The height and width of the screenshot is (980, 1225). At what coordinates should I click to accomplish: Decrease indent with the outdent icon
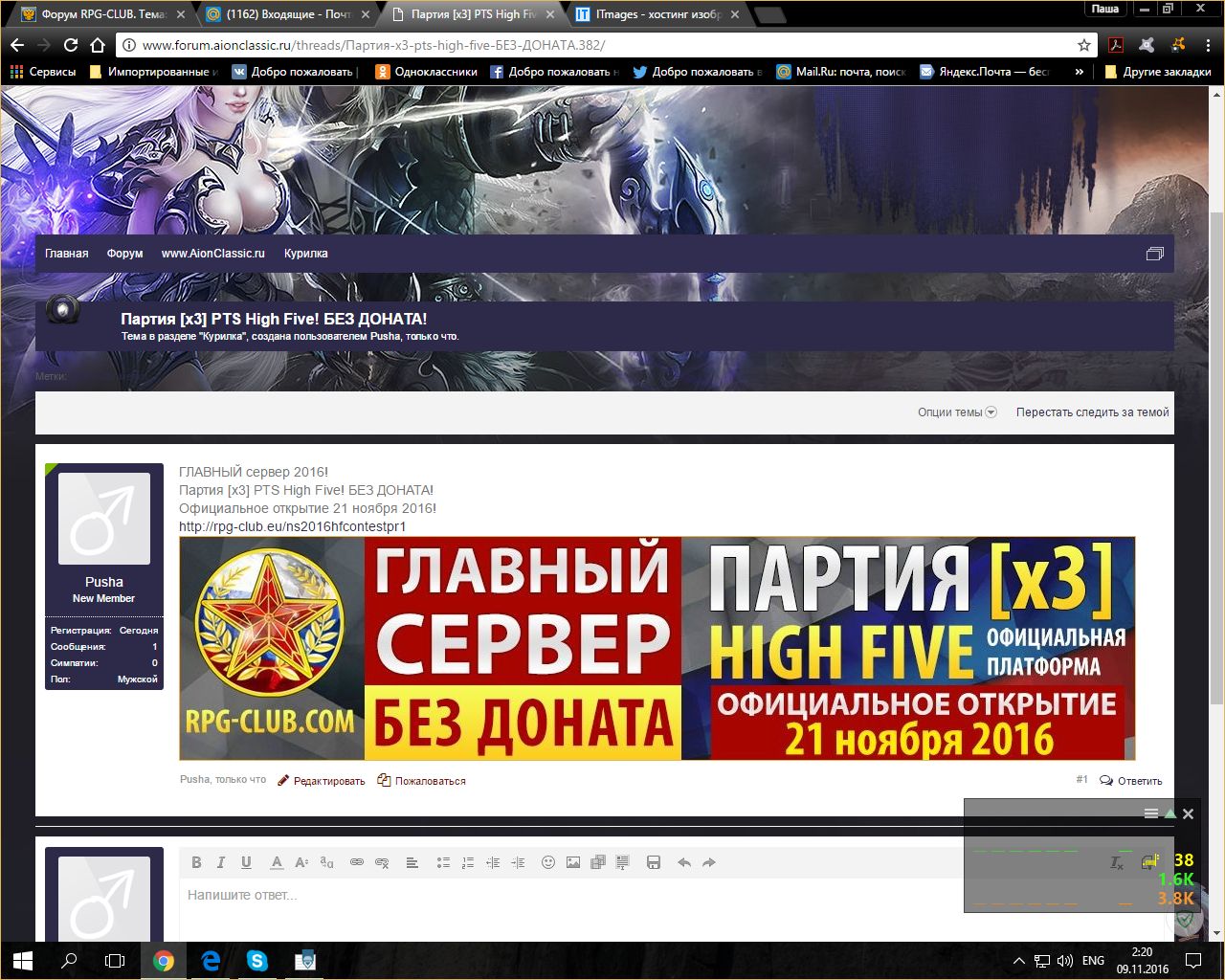493,862
